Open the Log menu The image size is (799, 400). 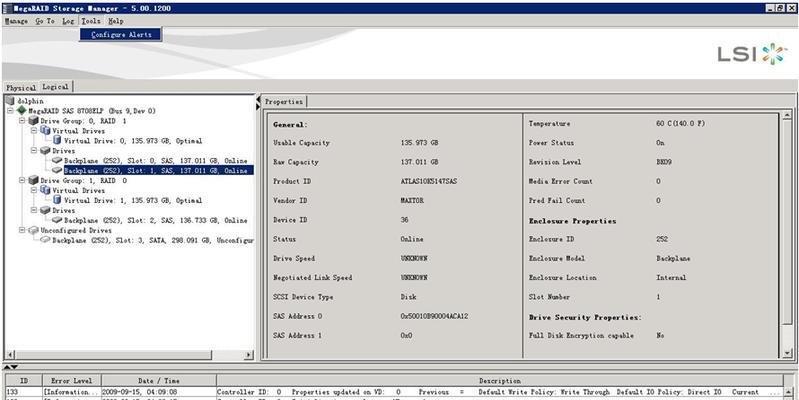click(68, 21)
